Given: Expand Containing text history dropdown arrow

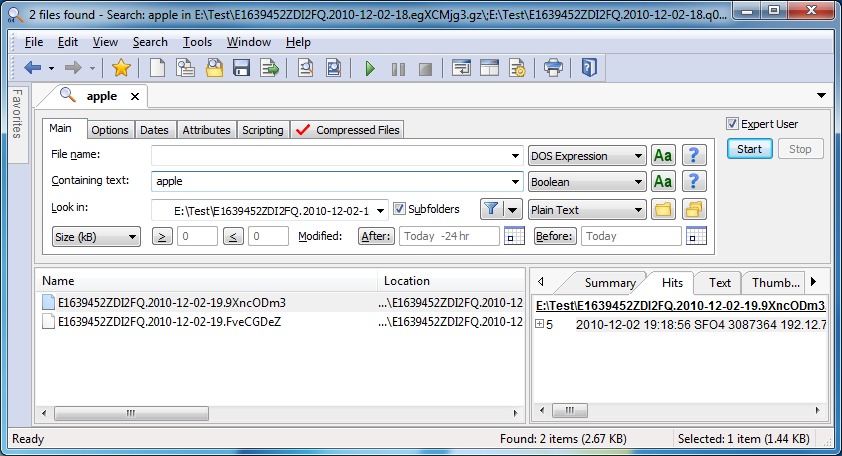Looking at the screenshot, I should point(515,182).
